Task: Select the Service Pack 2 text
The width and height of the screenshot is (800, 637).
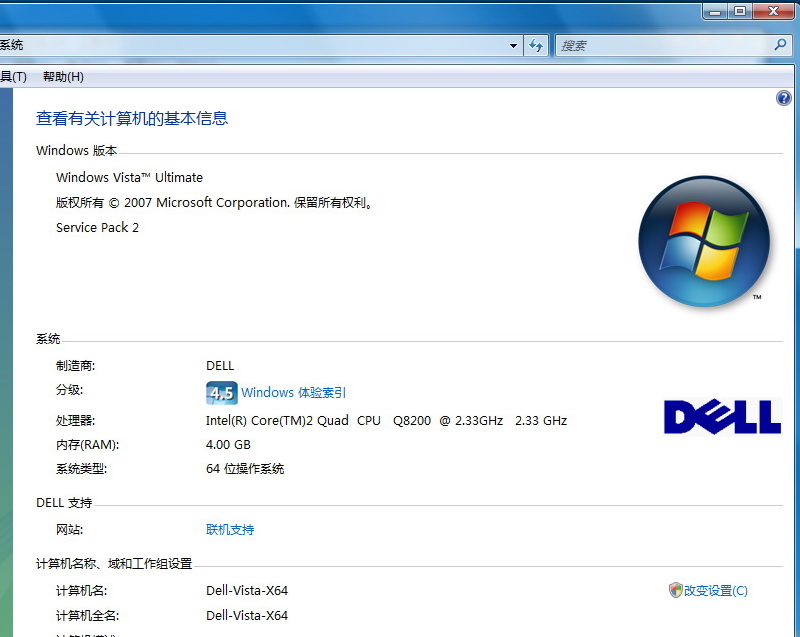Action: point(97,227)
